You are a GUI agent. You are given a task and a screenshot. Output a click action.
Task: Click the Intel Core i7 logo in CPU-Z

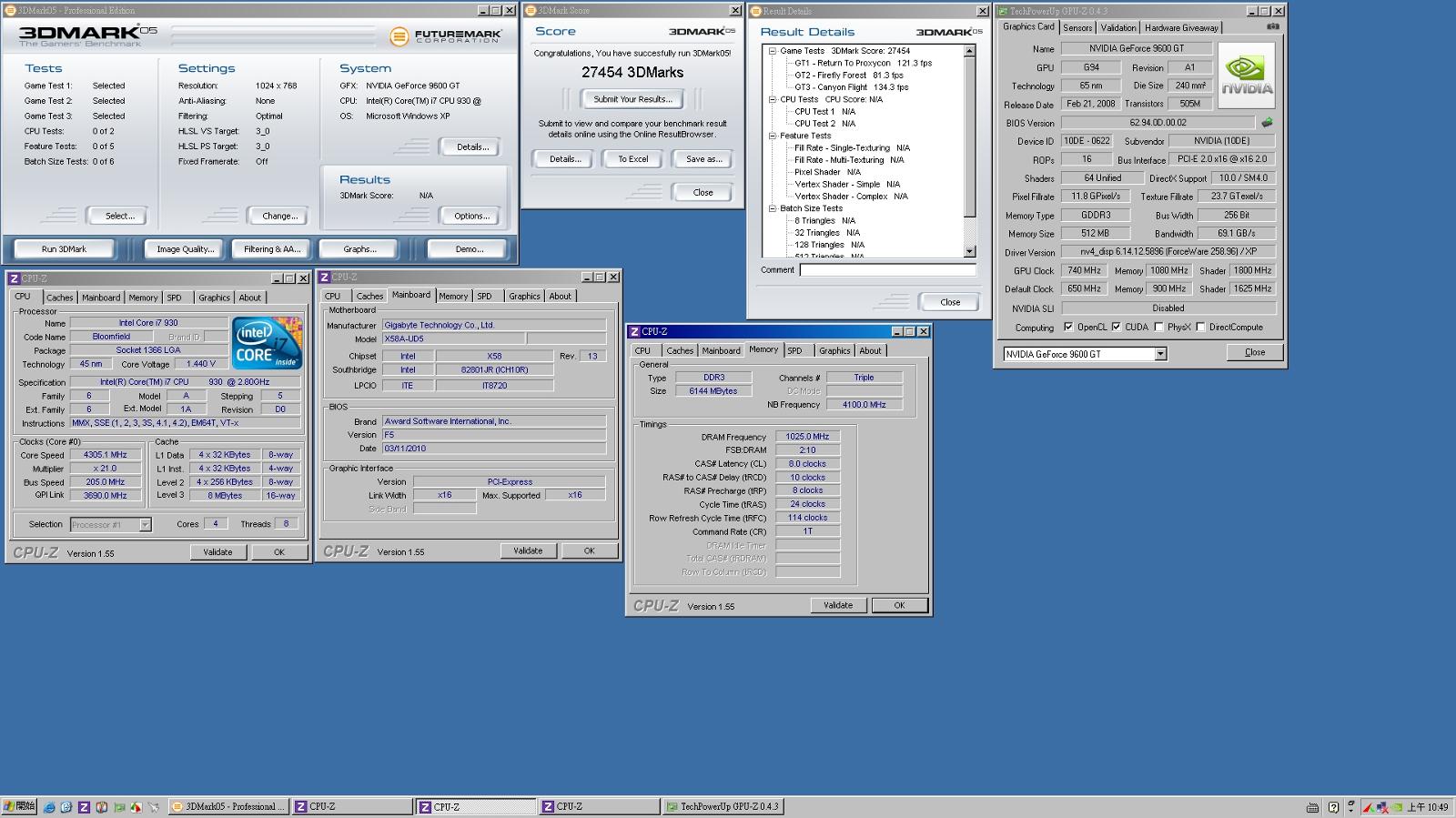coord(267,343)
